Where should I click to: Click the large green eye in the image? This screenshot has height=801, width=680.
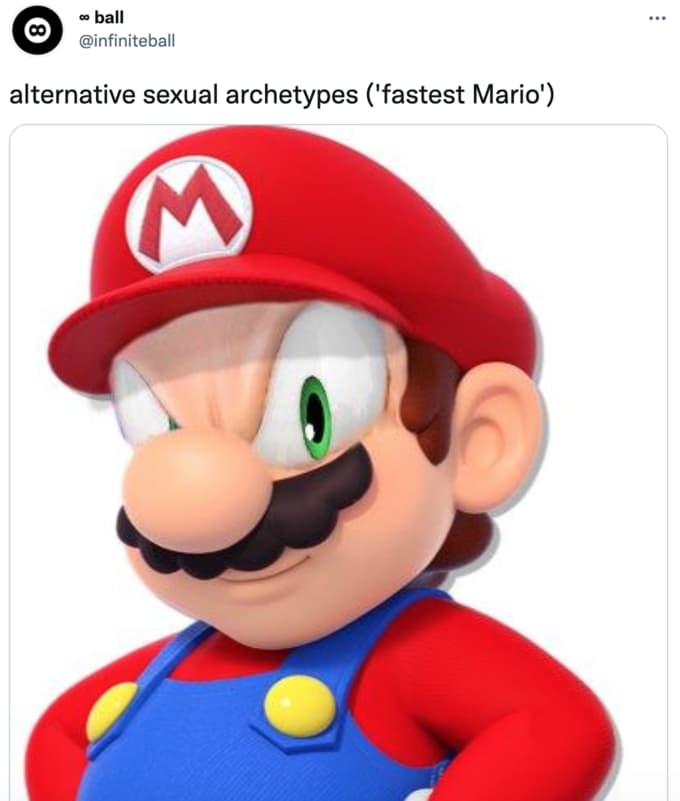pyautogui.click(x=316, y=418)
